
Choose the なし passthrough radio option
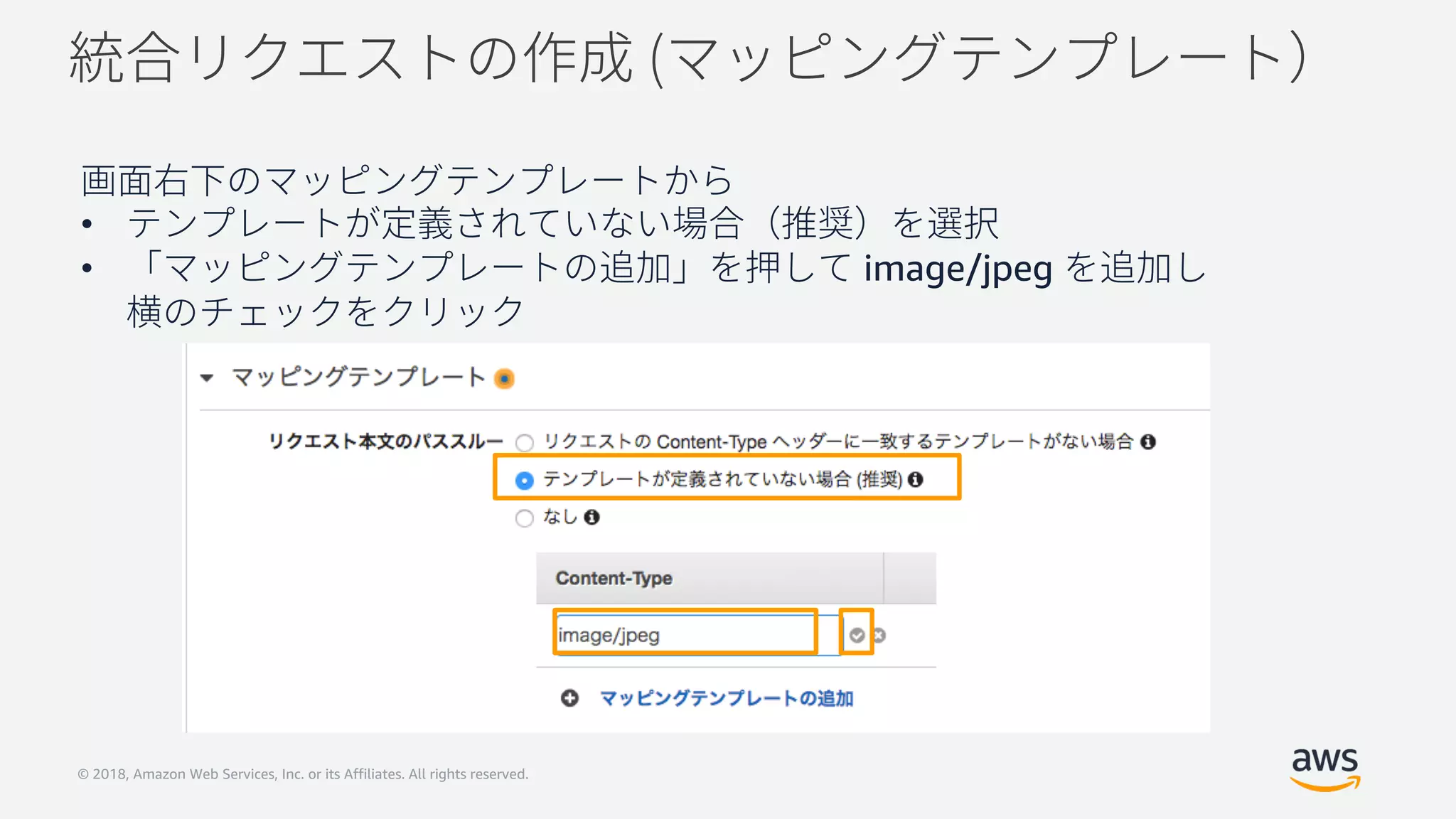(525, 518)
